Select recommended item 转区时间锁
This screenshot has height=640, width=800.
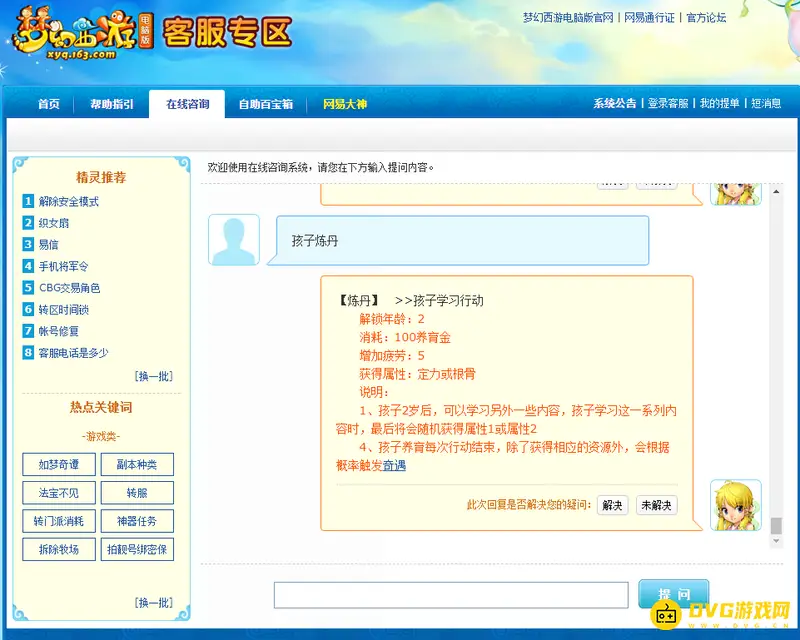tap(64, 309)
